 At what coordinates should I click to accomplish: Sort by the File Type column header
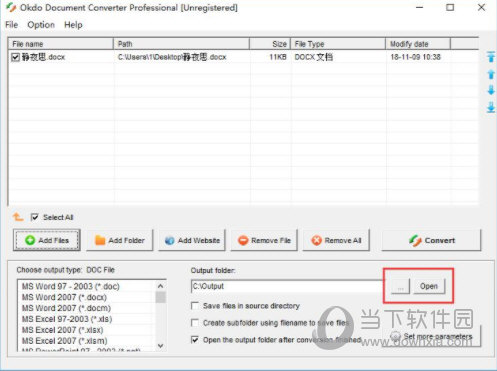click(338, 44)
